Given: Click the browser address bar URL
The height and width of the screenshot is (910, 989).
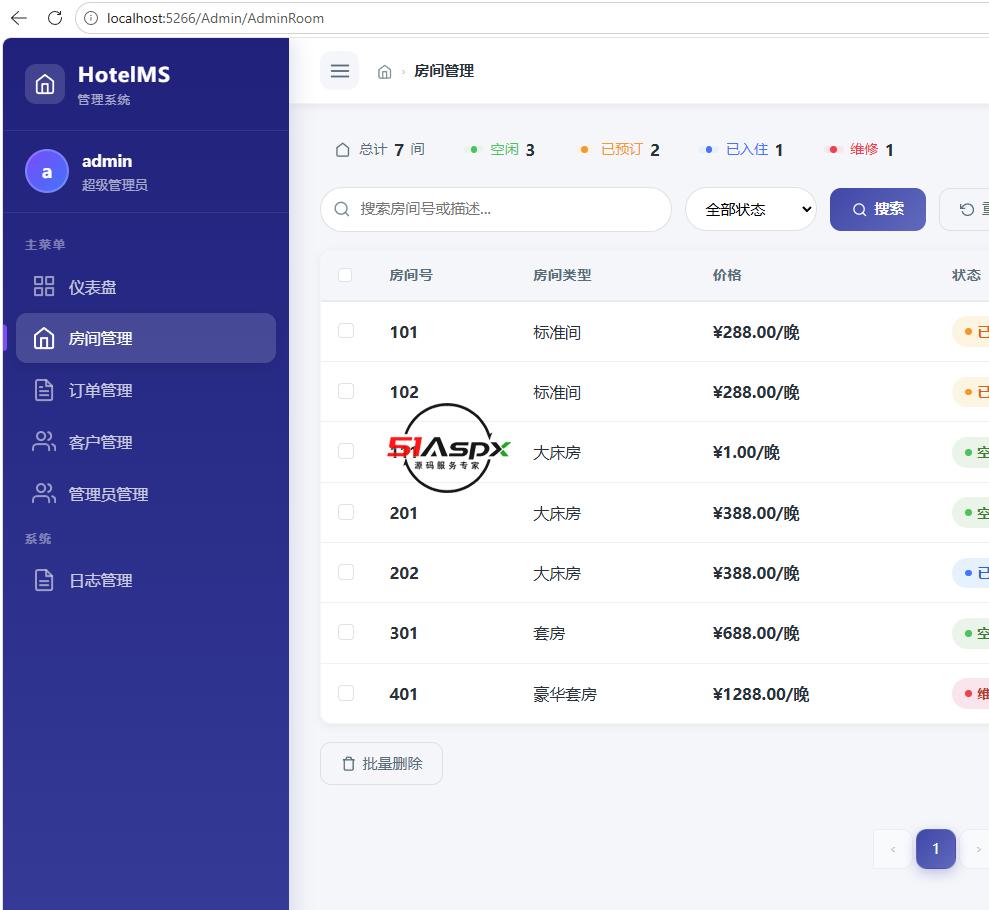Looking at the screenshot, I should [x=215, y=18].
